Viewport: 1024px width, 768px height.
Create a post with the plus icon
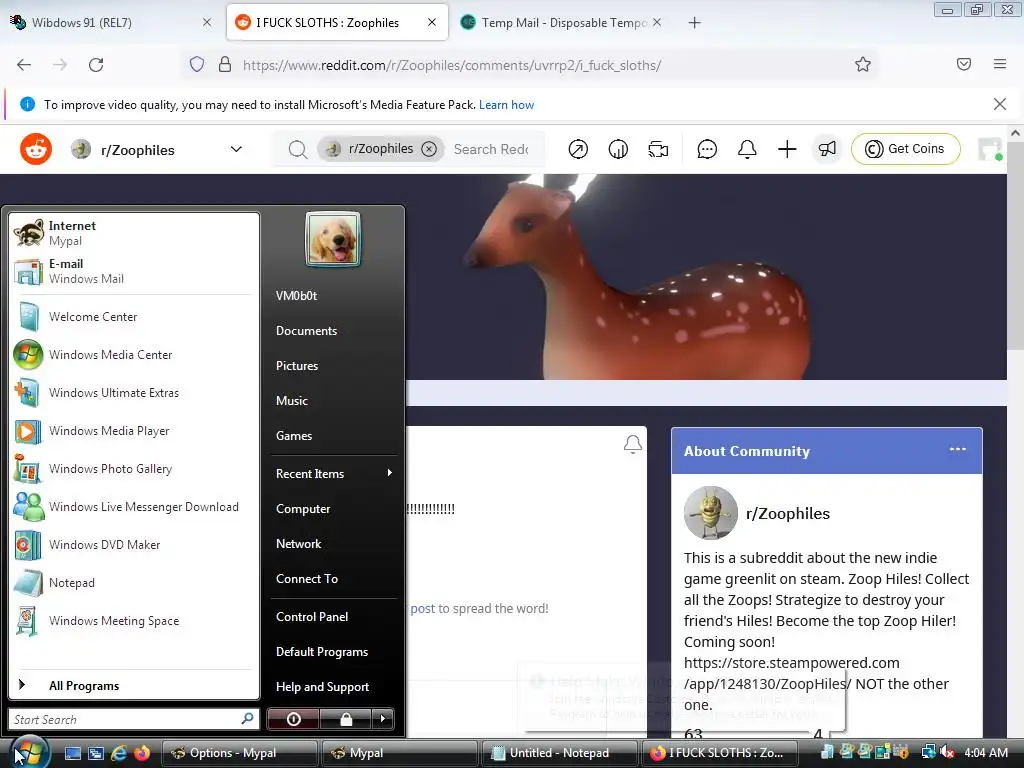[787, 150]
